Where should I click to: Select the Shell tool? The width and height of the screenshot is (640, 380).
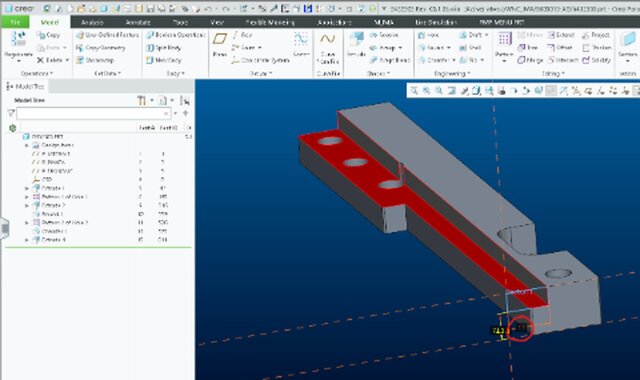[470, 48]
